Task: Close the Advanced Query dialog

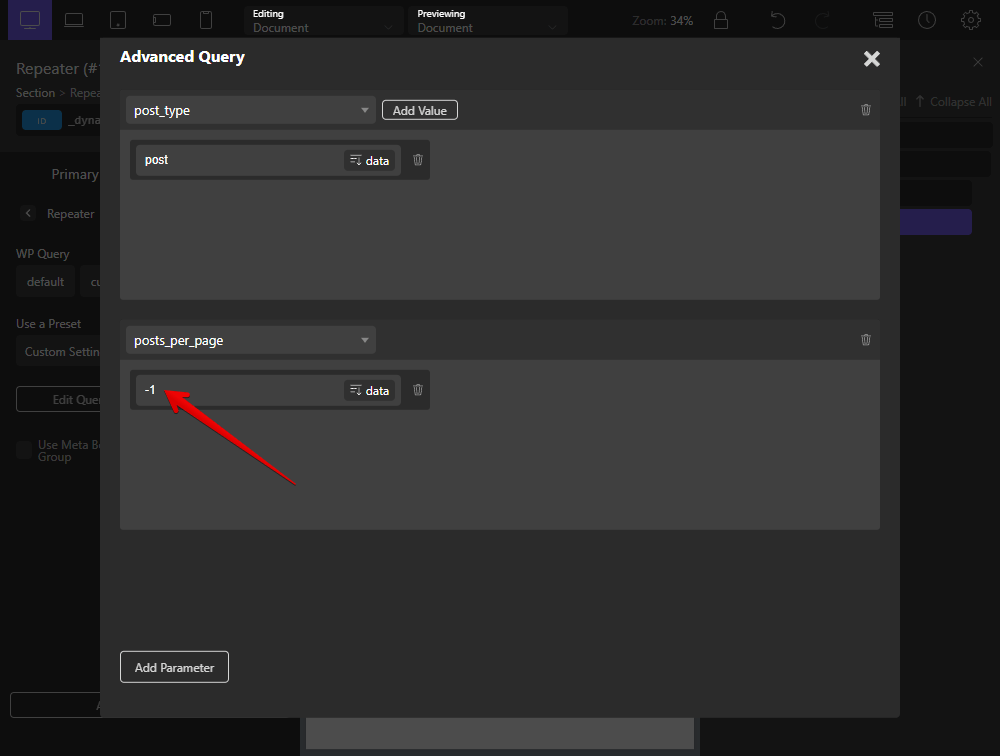Action: [871, 59]
